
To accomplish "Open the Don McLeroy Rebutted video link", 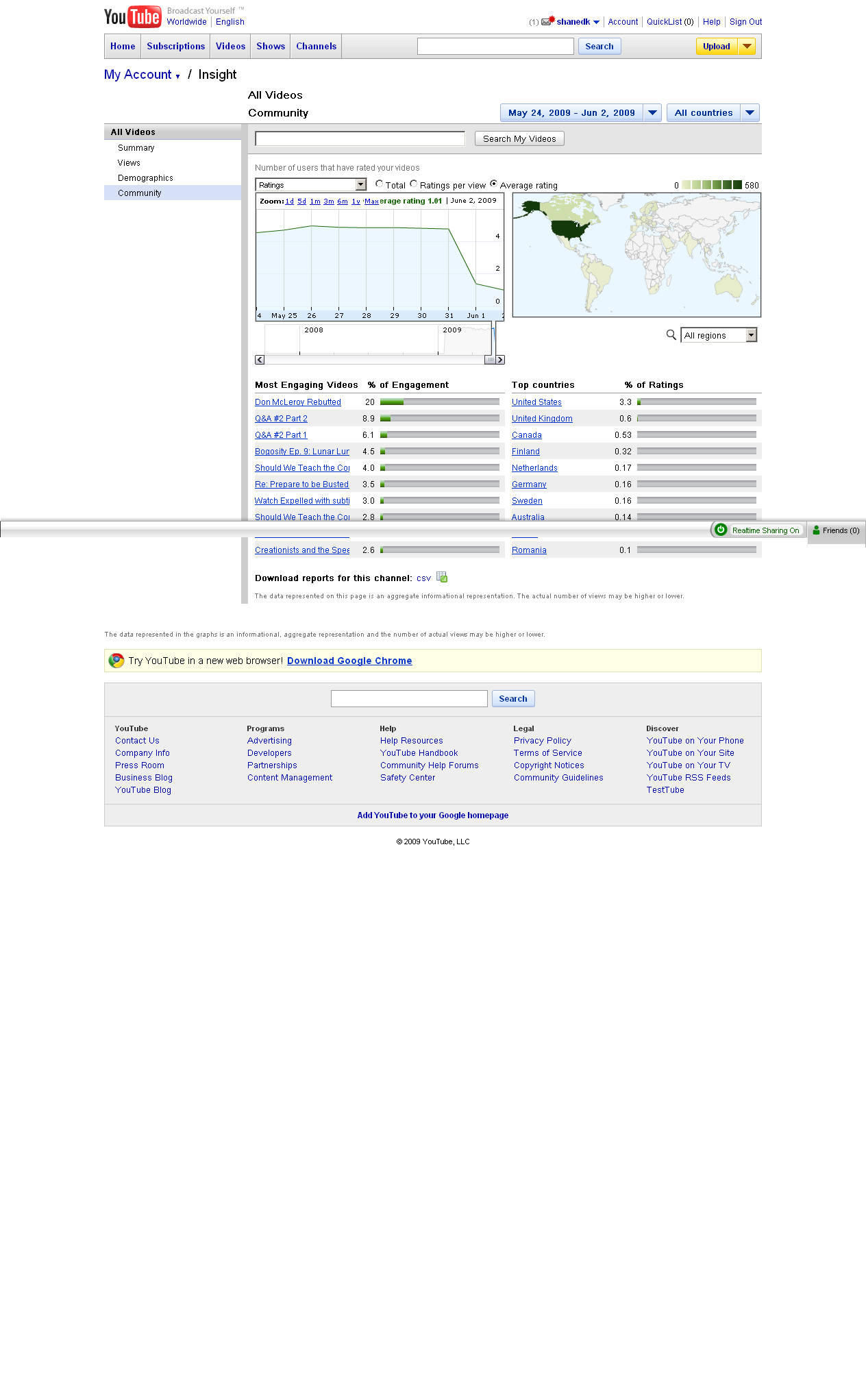I will coord(297,402).
